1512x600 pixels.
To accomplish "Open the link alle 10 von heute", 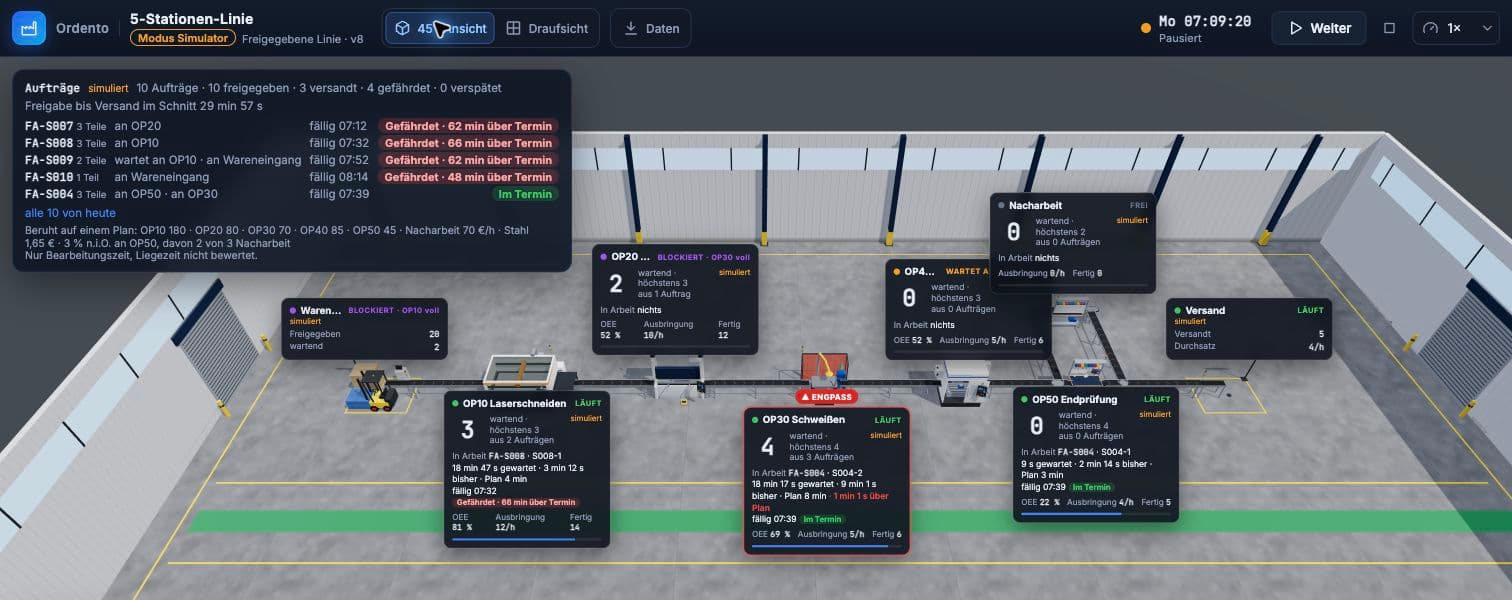I will click(x=70, y=213).
